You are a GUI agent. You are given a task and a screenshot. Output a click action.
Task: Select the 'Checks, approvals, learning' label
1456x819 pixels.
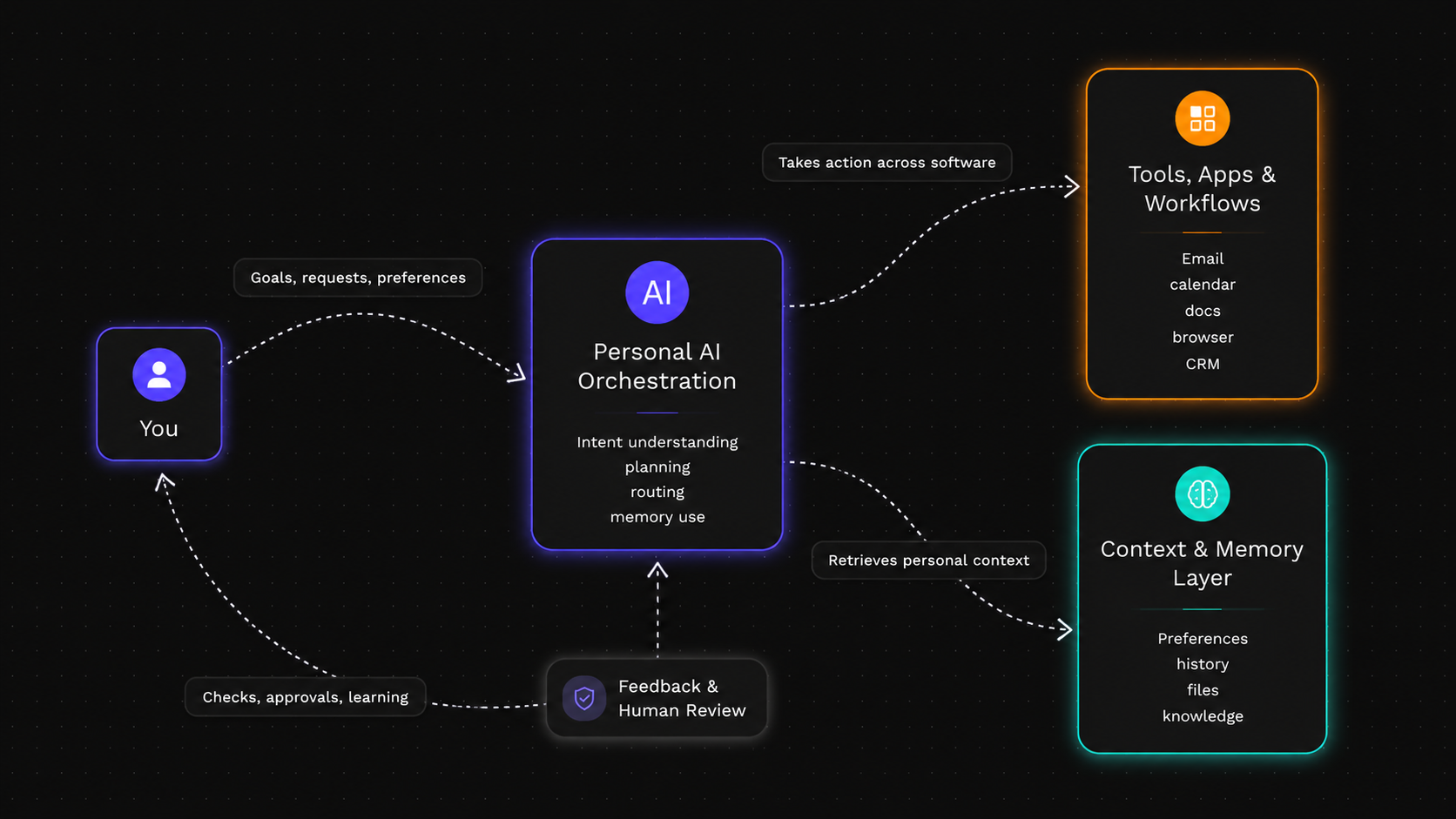coord(306,697)
